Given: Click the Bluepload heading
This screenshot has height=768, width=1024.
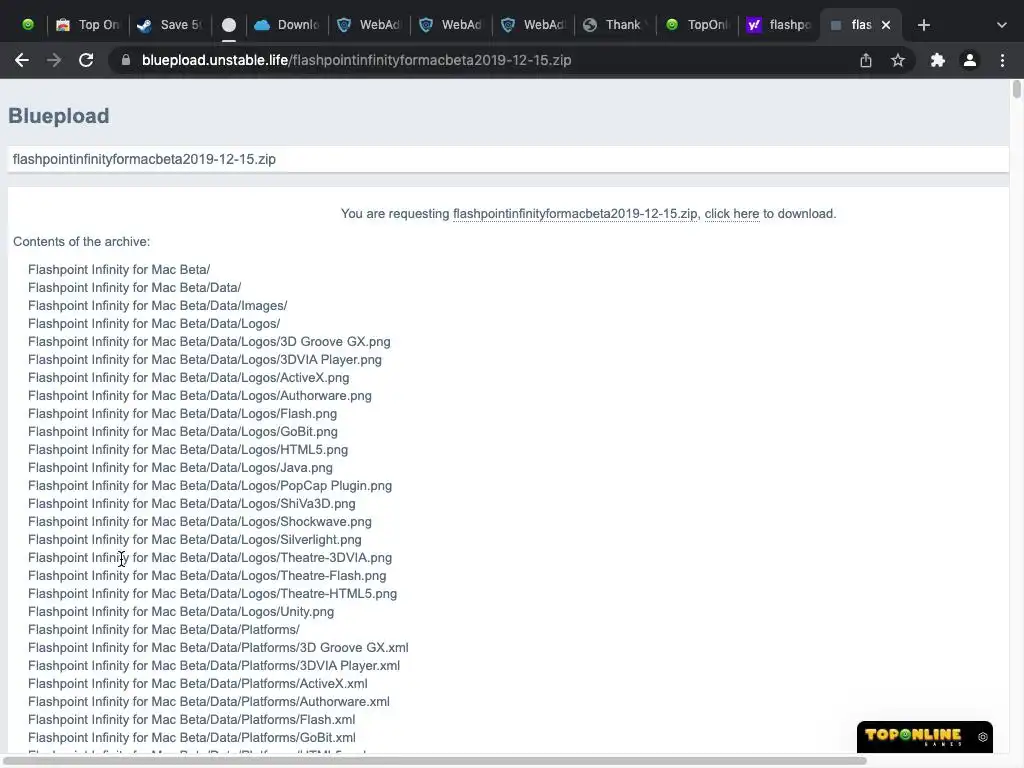Looking at the screenshot, I should coord(59,116).
